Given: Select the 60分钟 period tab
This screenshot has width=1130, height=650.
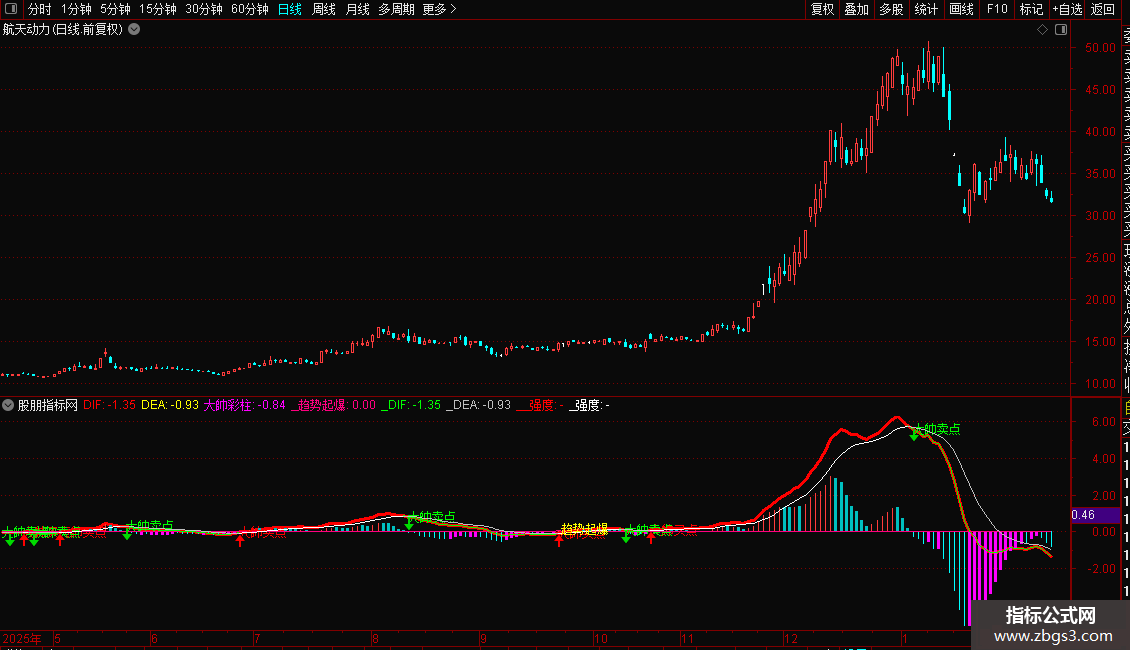Looking at the screenshot, I should pyautogui.click(x=250, y=9).
